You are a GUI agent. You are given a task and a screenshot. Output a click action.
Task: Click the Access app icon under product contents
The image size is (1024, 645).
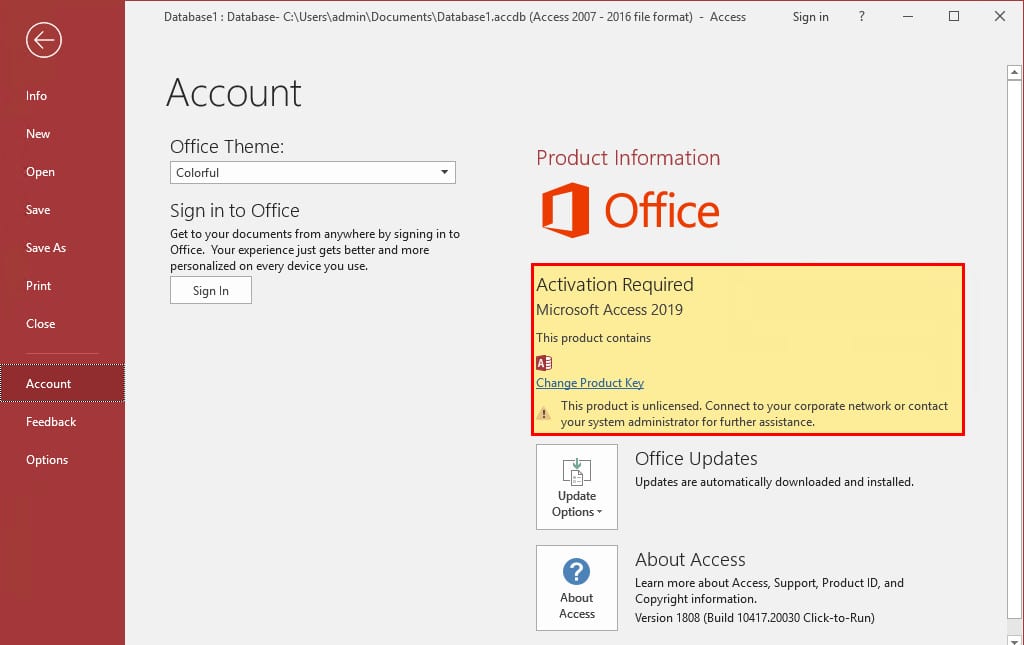point(544,362)
